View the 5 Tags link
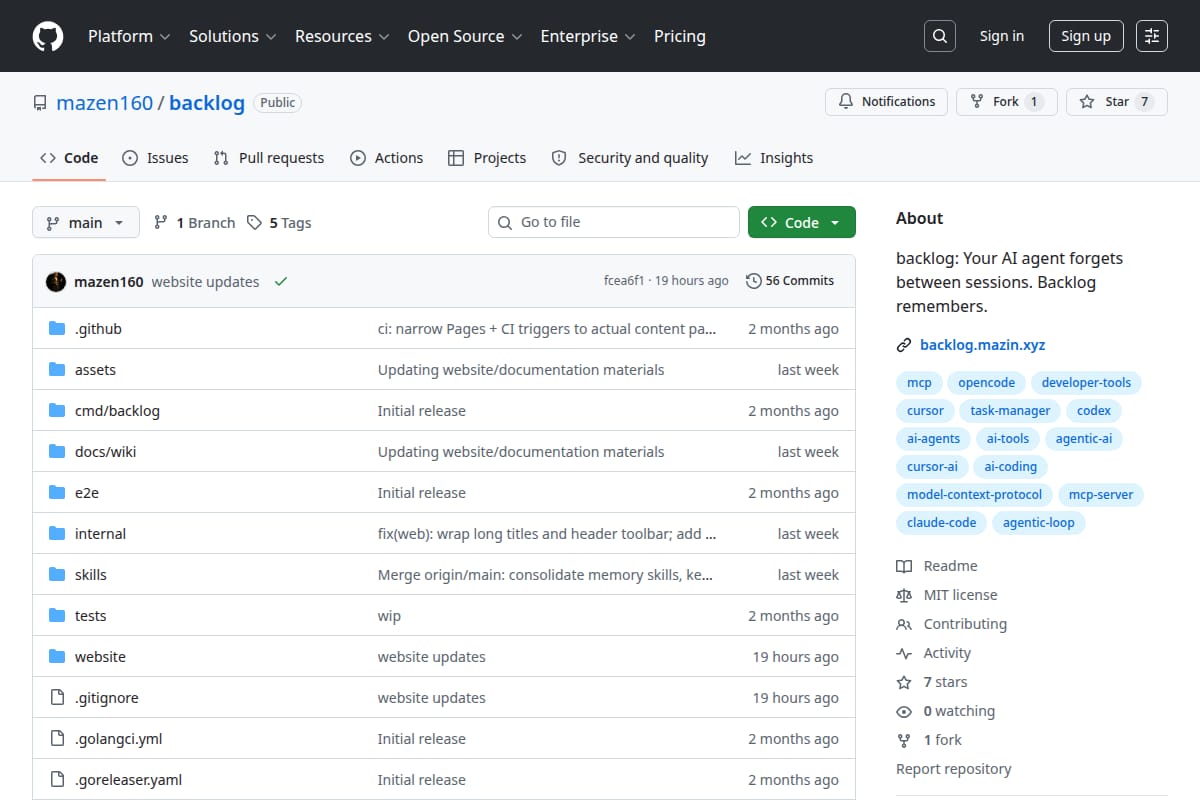 coord(279,223)
